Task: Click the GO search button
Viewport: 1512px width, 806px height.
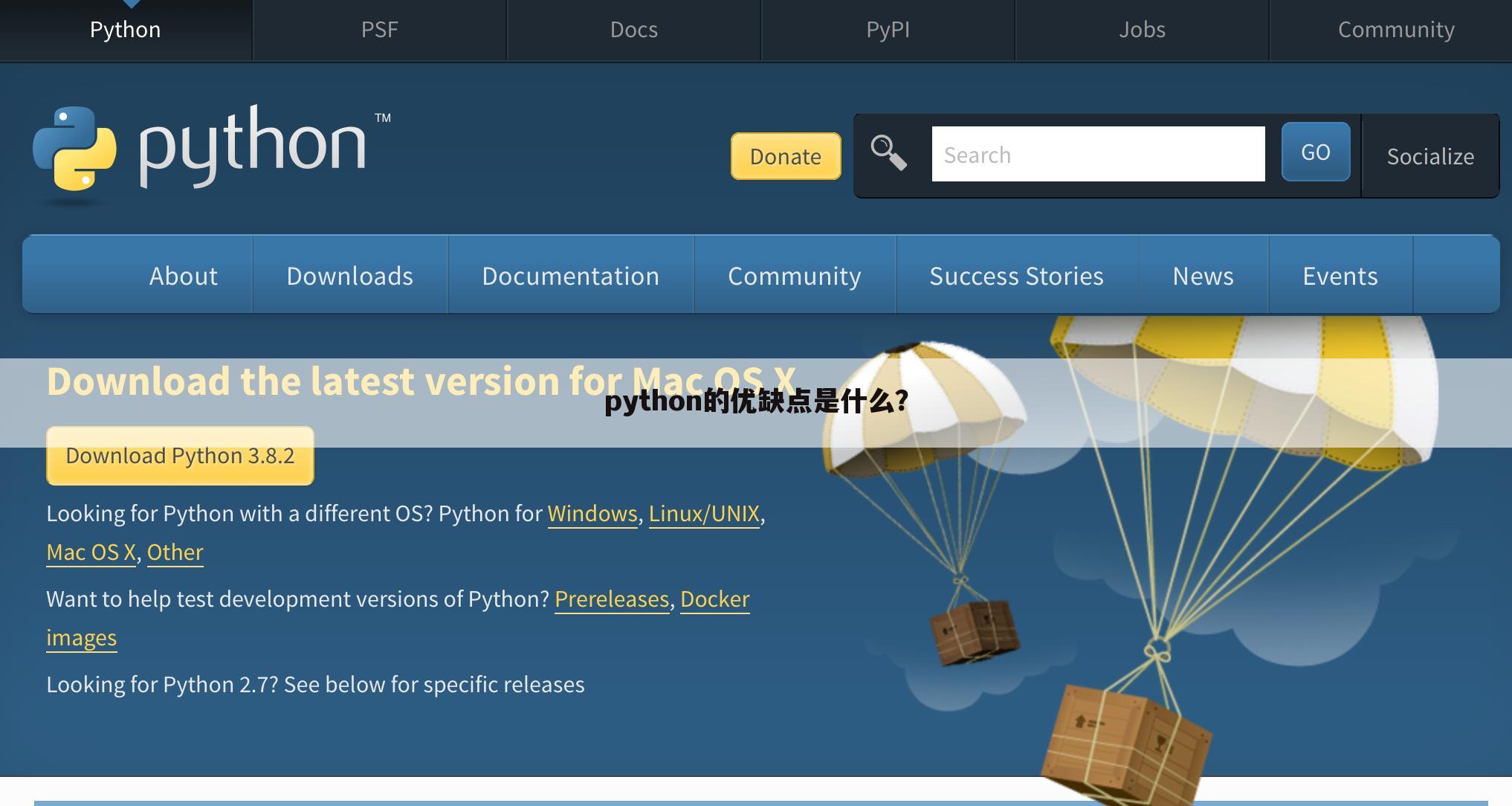Action: 1316,152
